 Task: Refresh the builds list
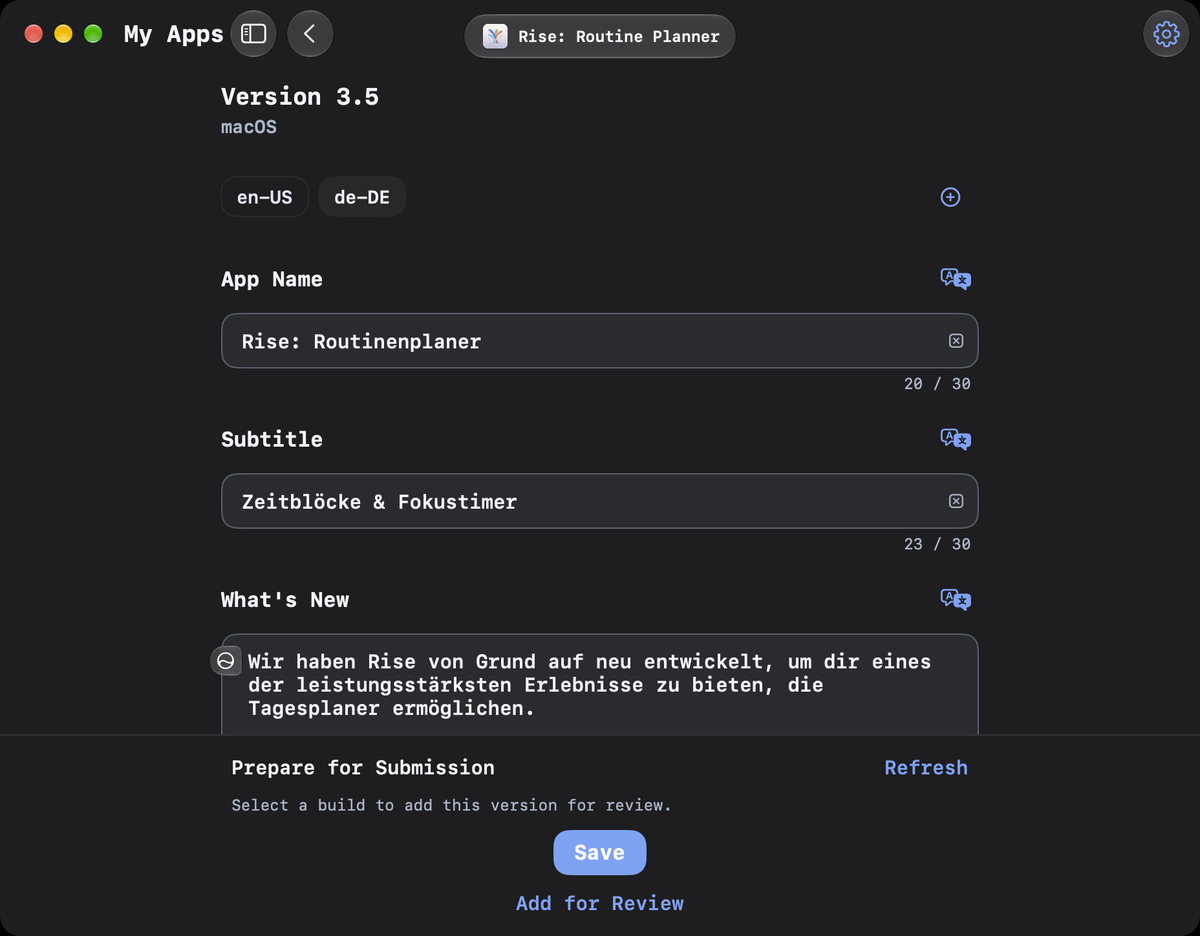926,768
